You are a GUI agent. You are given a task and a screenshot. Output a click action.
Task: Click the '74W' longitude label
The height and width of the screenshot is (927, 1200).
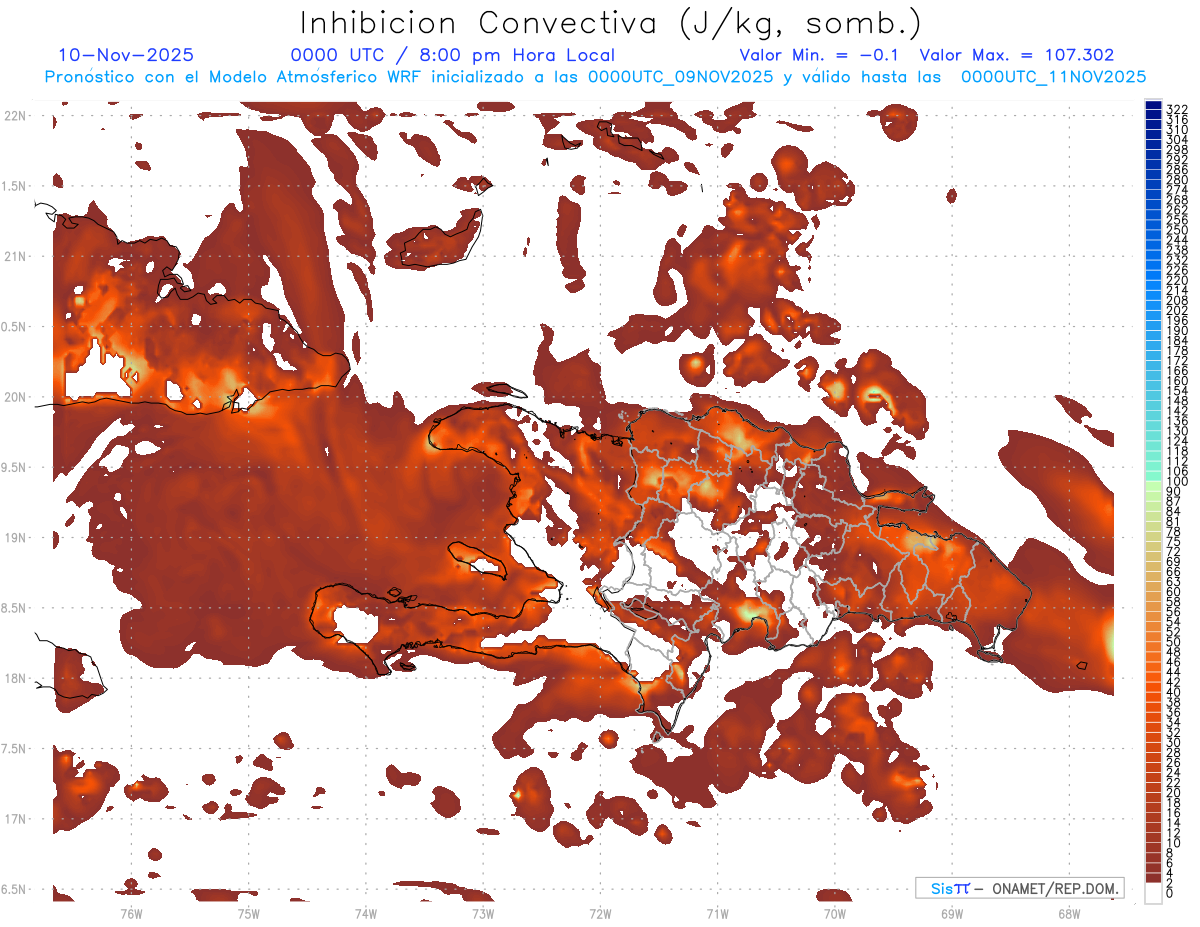366,913
